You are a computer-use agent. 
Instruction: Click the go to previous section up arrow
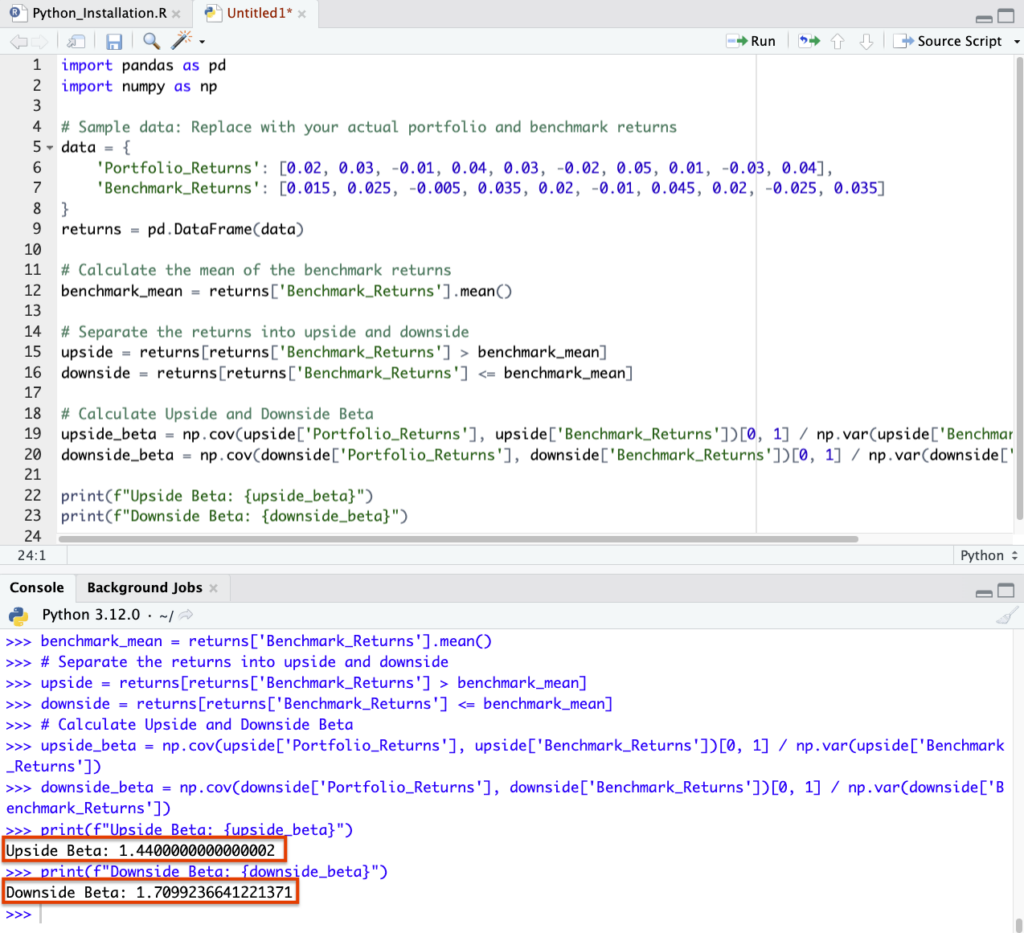click(x=838, y=41)
